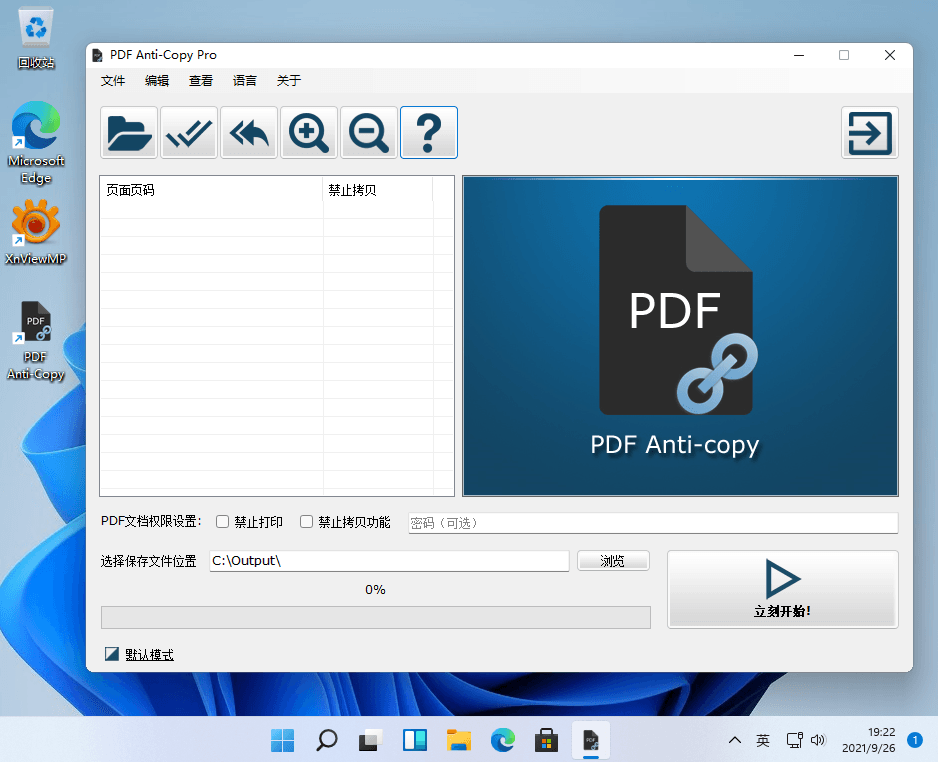Click the PDF Anti-Copy Pro title bar icon
Viewport: 938px width, 762px height.
[98, 55]
